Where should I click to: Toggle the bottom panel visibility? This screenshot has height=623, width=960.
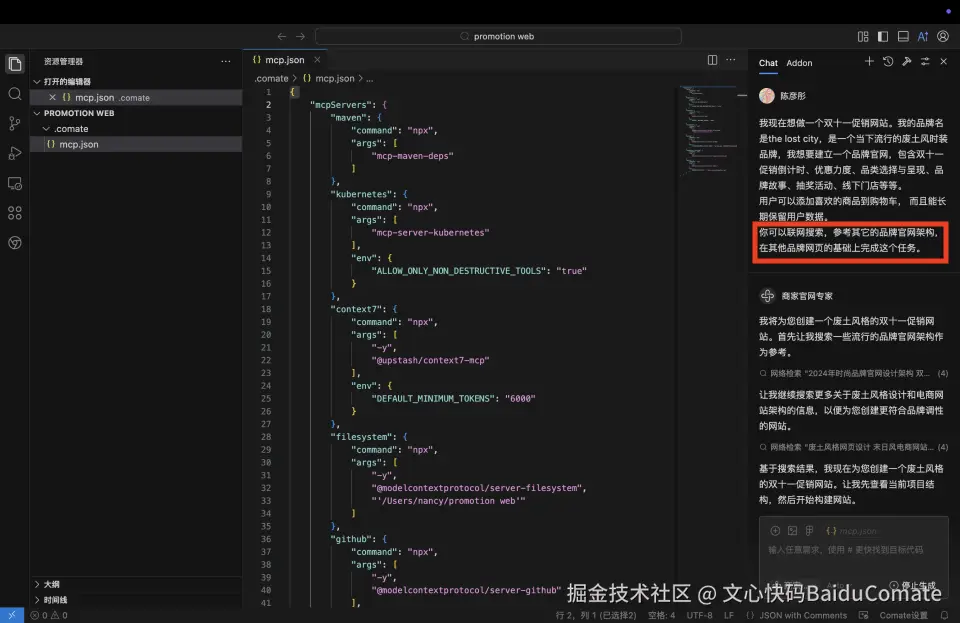coord(903,36)
